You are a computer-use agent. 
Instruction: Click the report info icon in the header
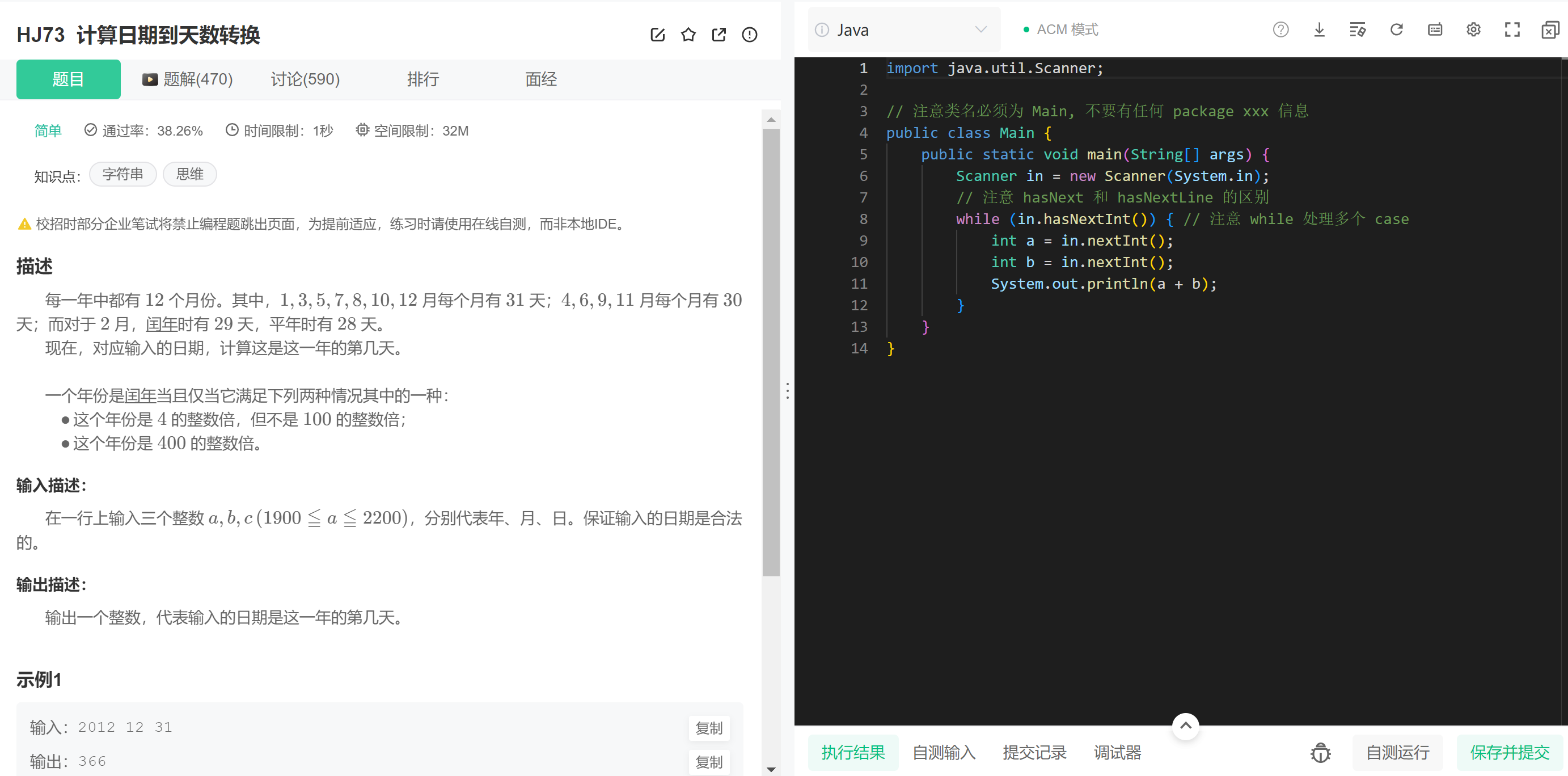click(749, 35)
